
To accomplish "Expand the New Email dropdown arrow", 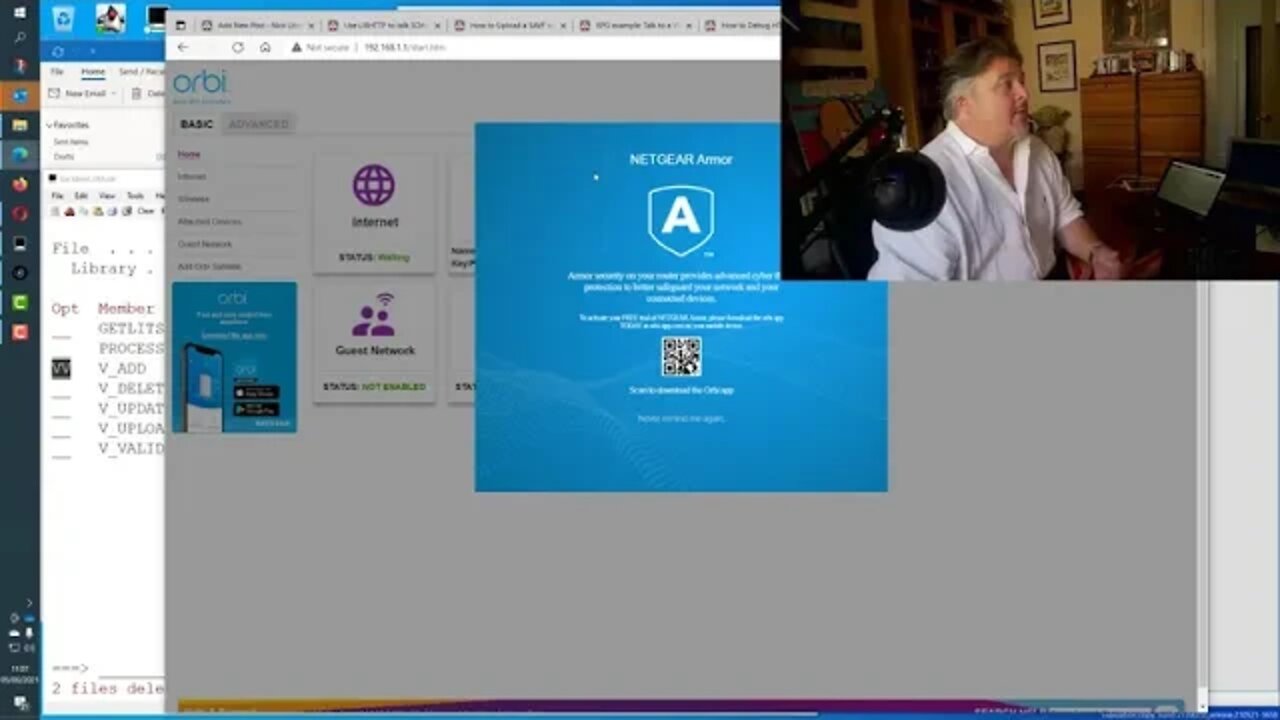I will tap(113, 94).
